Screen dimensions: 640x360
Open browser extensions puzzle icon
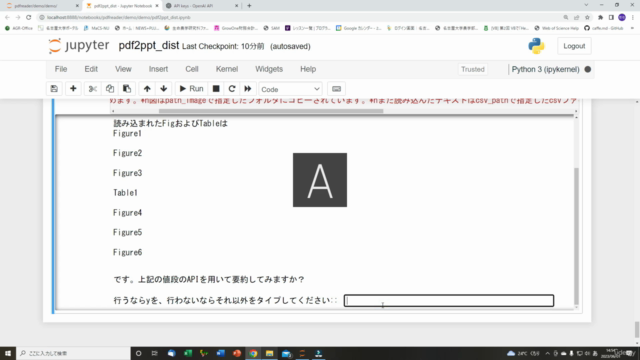600,18
